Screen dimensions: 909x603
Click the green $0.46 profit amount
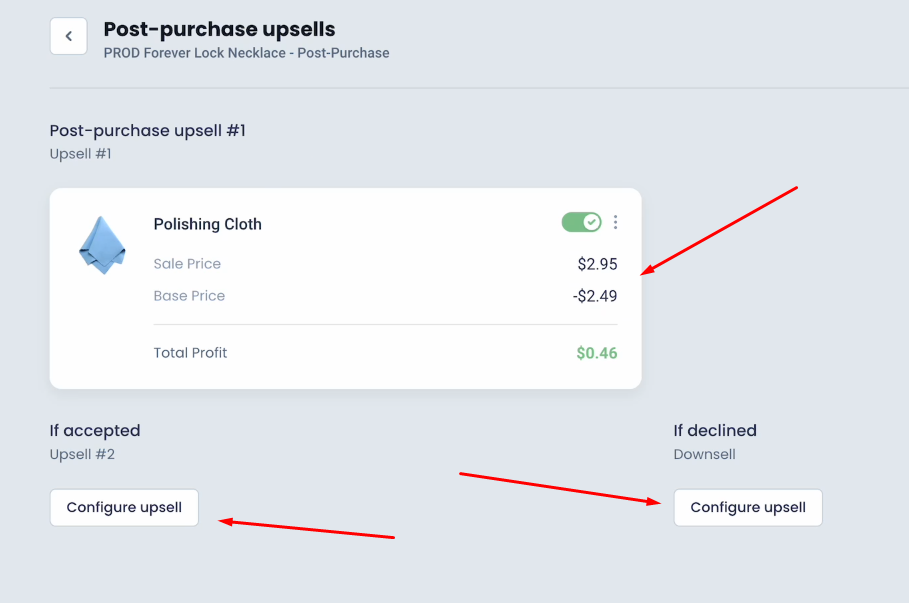pyautogui.click(x=597, y=353)
